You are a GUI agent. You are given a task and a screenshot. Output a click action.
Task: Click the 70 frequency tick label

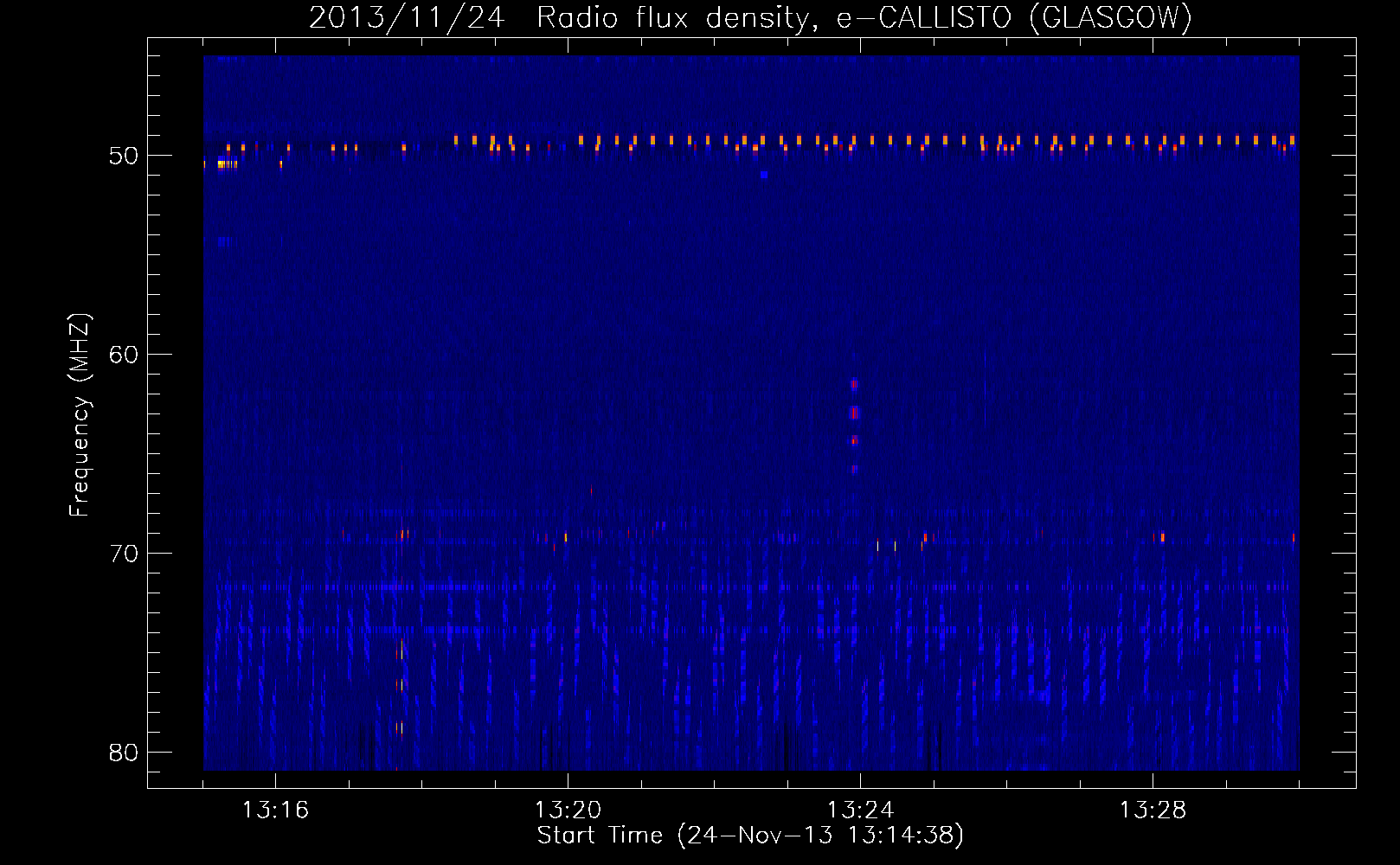124,554
